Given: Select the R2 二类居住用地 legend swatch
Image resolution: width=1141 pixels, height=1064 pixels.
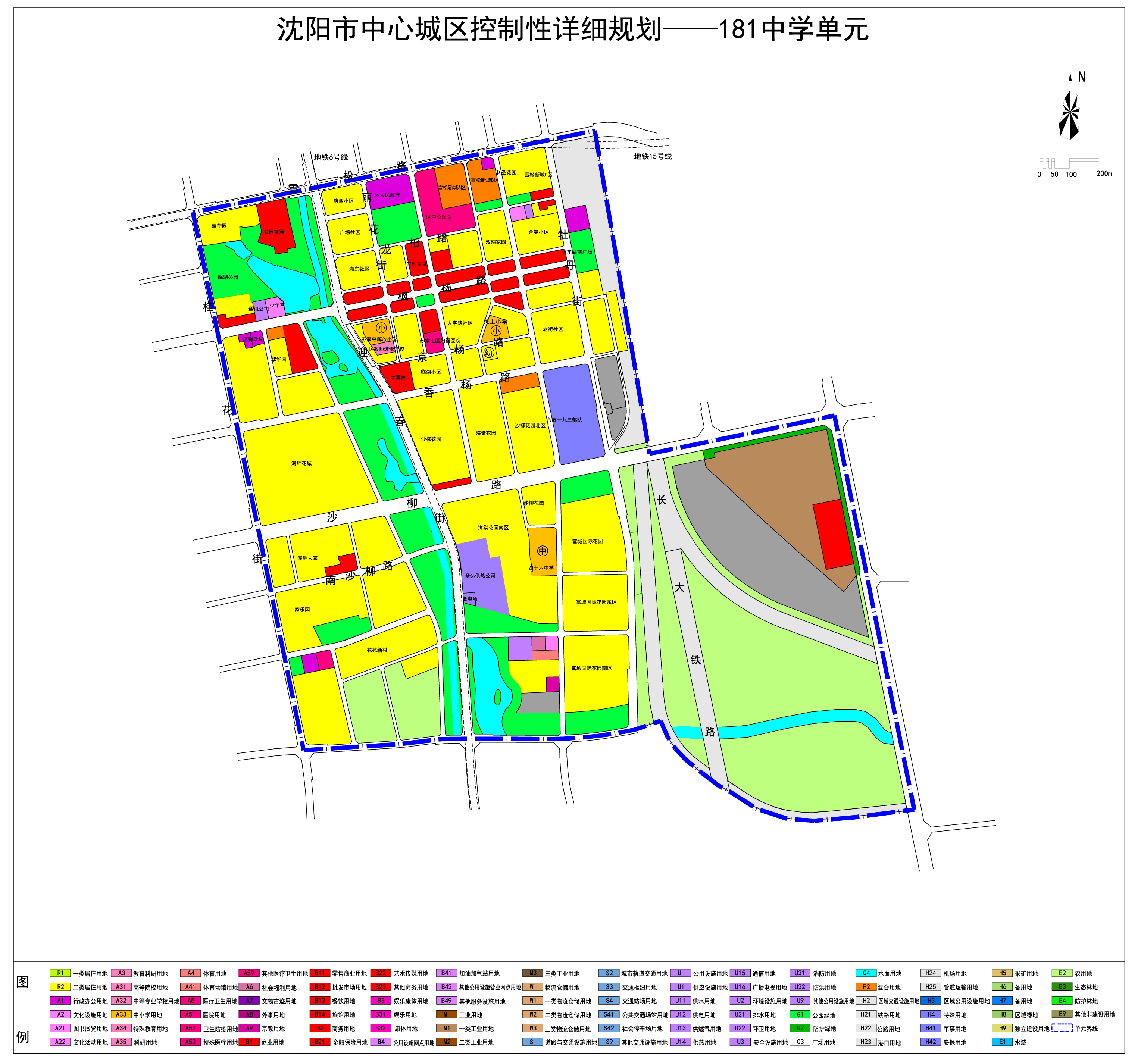Looking at the screenshot, I should 60,986.
